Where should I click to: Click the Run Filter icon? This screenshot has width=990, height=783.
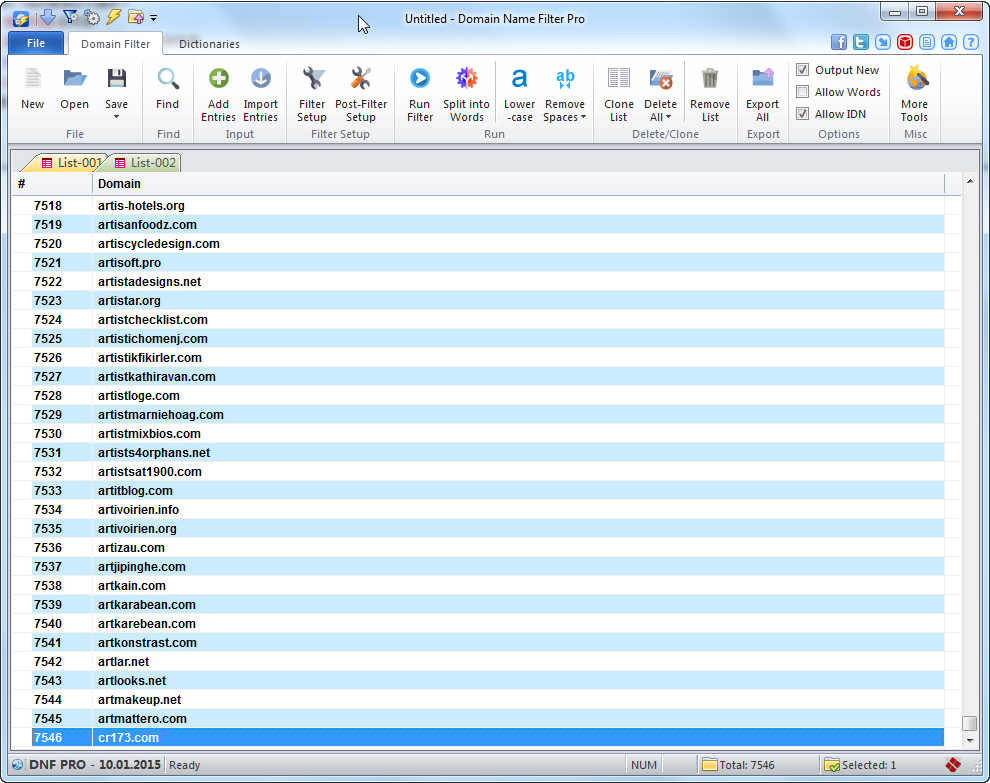coord(419,79)
